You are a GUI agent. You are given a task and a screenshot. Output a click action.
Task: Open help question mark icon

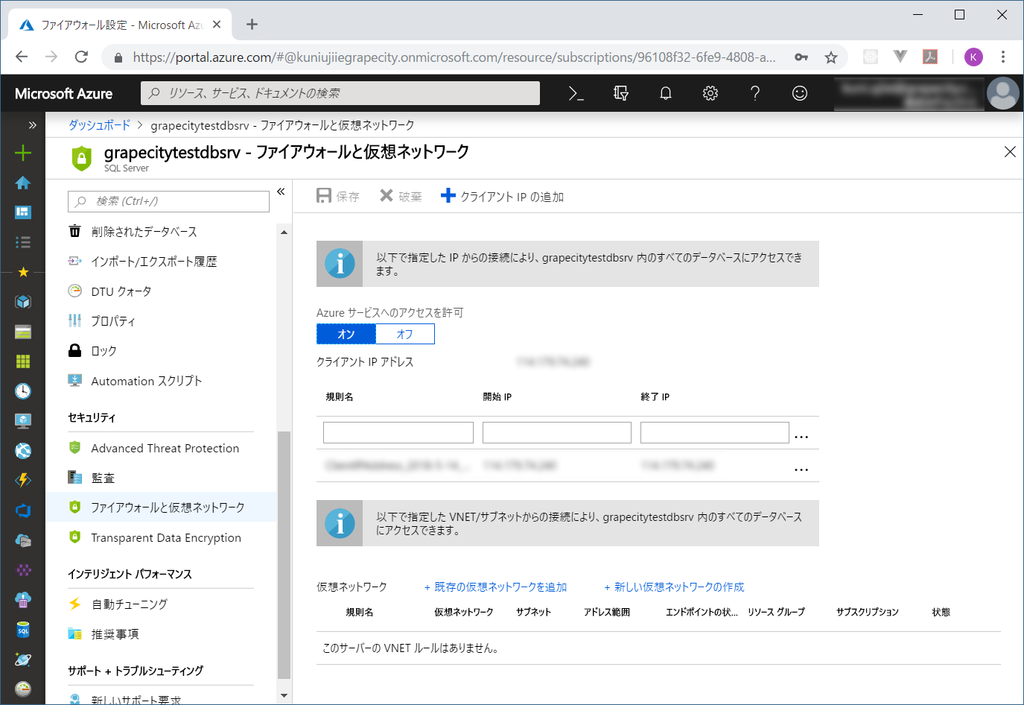755,93
